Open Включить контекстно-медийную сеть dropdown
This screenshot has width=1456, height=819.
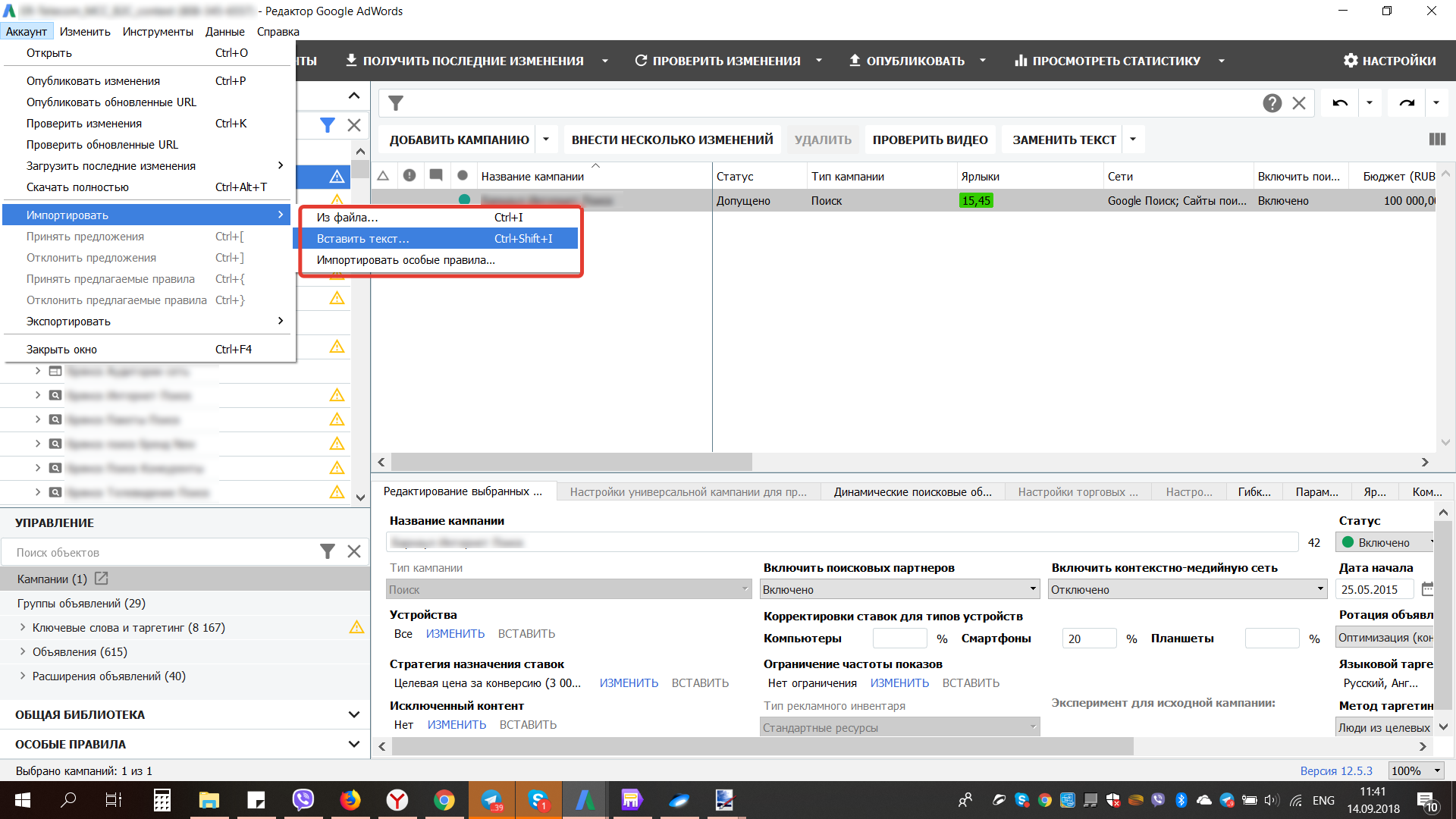click(1187, 589)
